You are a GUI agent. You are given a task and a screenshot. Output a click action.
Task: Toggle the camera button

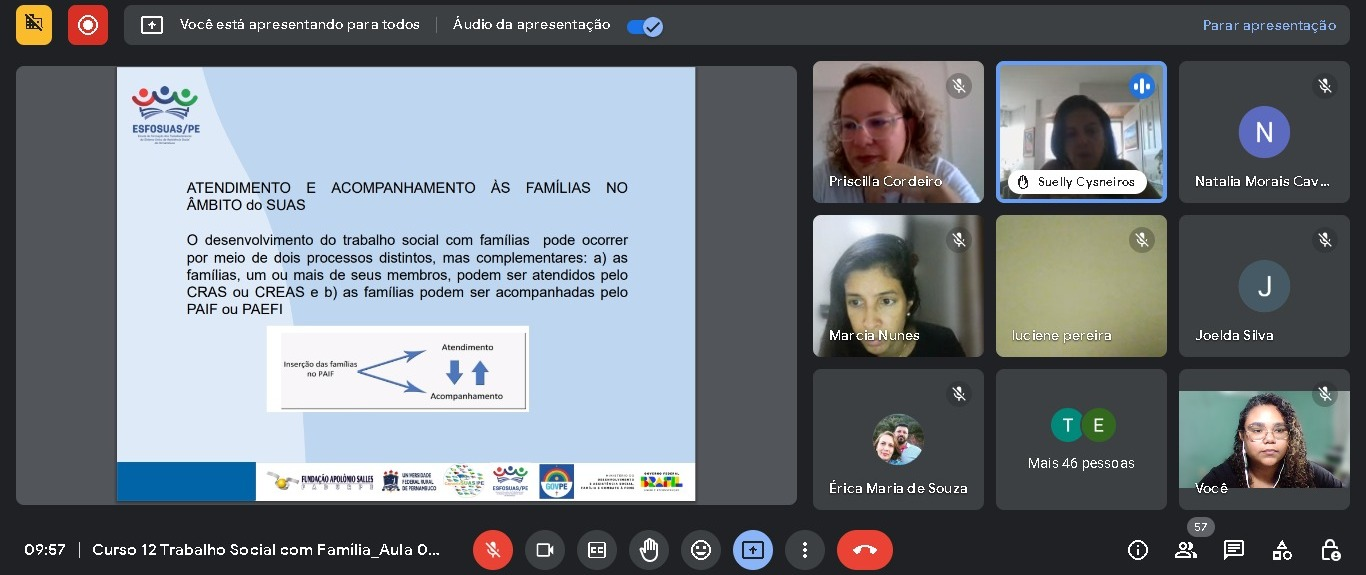pos(545,550)
